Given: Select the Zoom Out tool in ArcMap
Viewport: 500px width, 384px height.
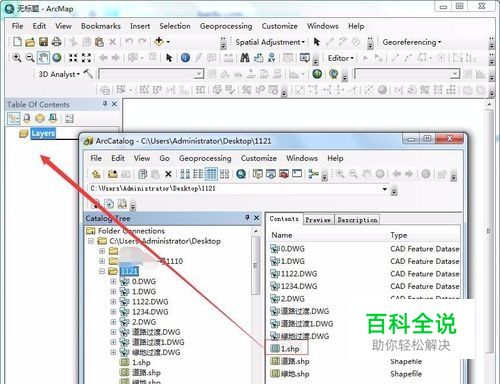Looking at the screenshot, I should click(30, 58).
